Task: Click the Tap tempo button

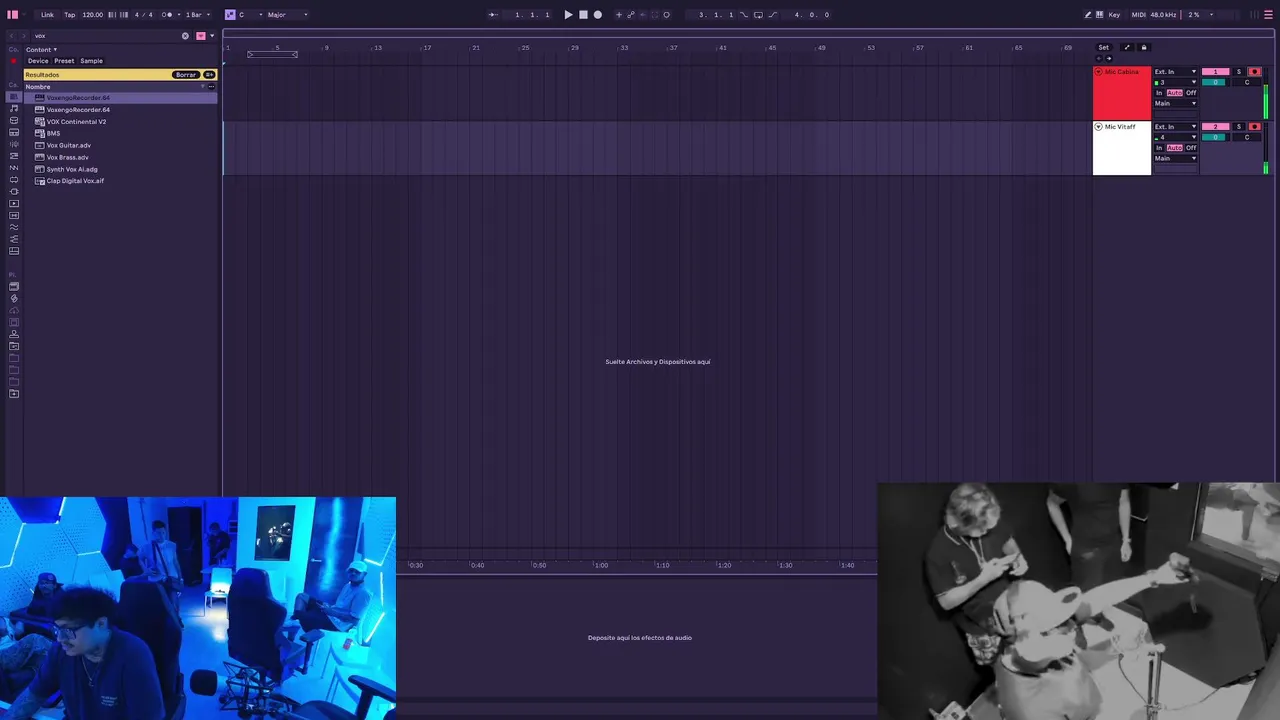Action: click(70, 15)
